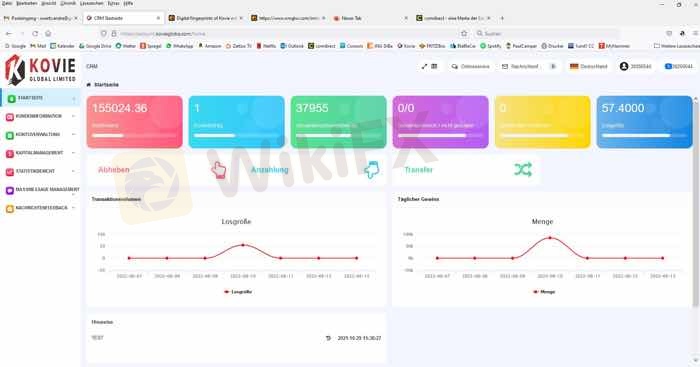Click the blue hand icon beside Anzahlung
The image size is (700, 367).
tap(371, 170)
